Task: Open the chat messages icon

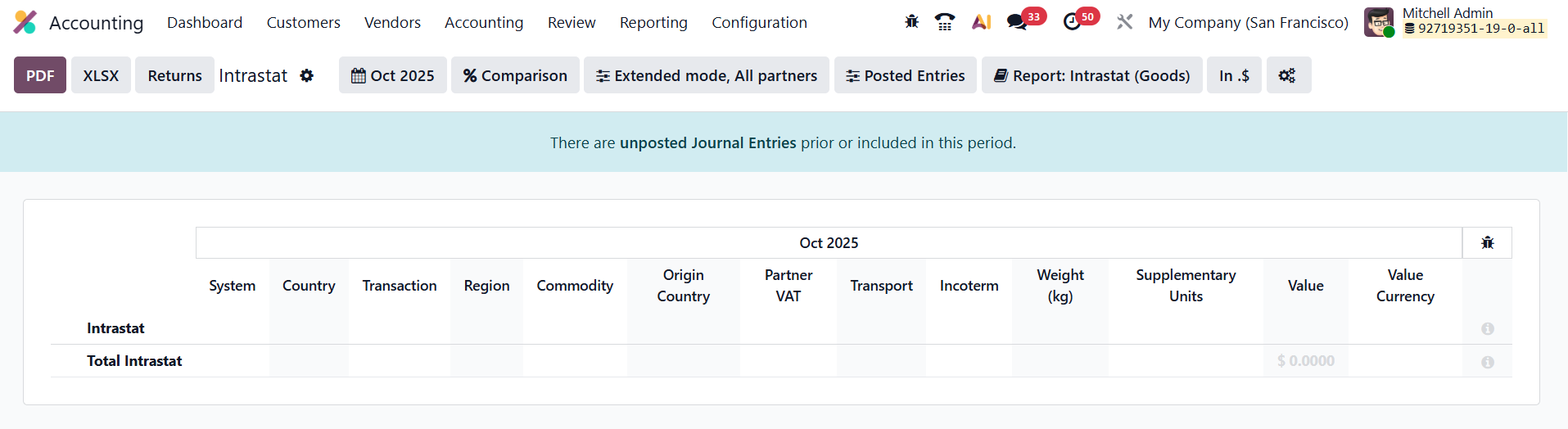Action: point(1017,22)
